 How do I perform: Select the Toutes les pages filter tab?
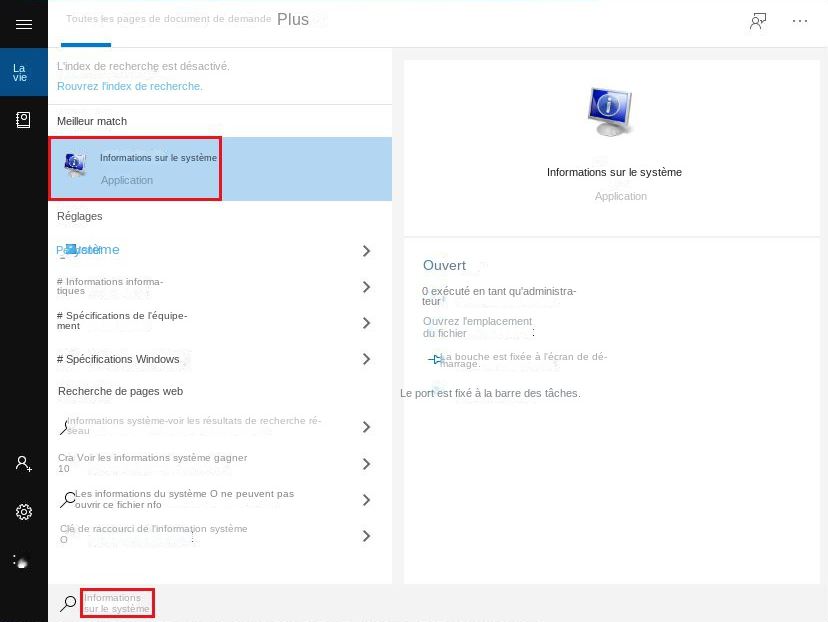point(168,17)
